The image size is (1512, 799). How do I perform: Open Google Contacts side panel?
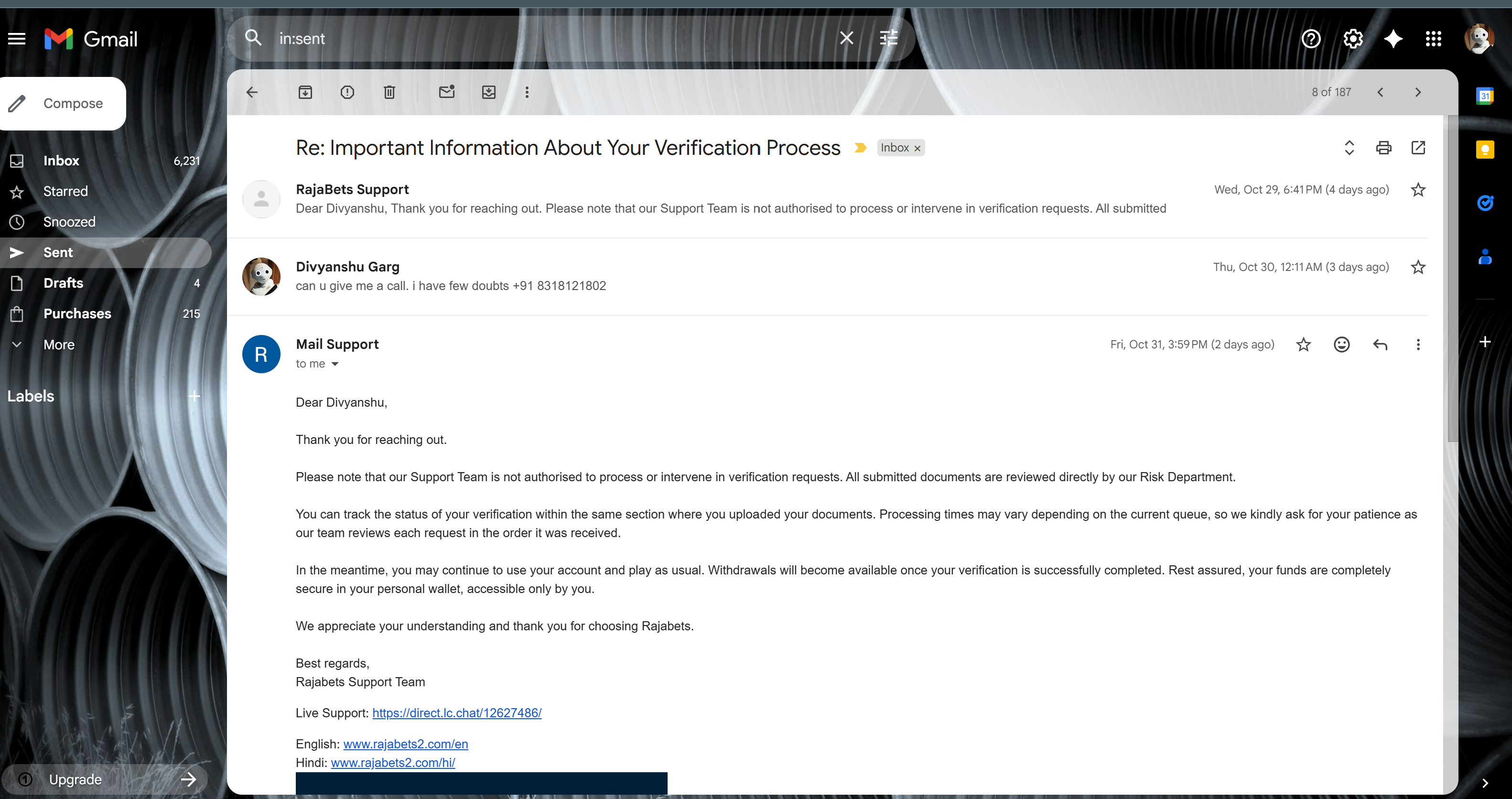1484,257
